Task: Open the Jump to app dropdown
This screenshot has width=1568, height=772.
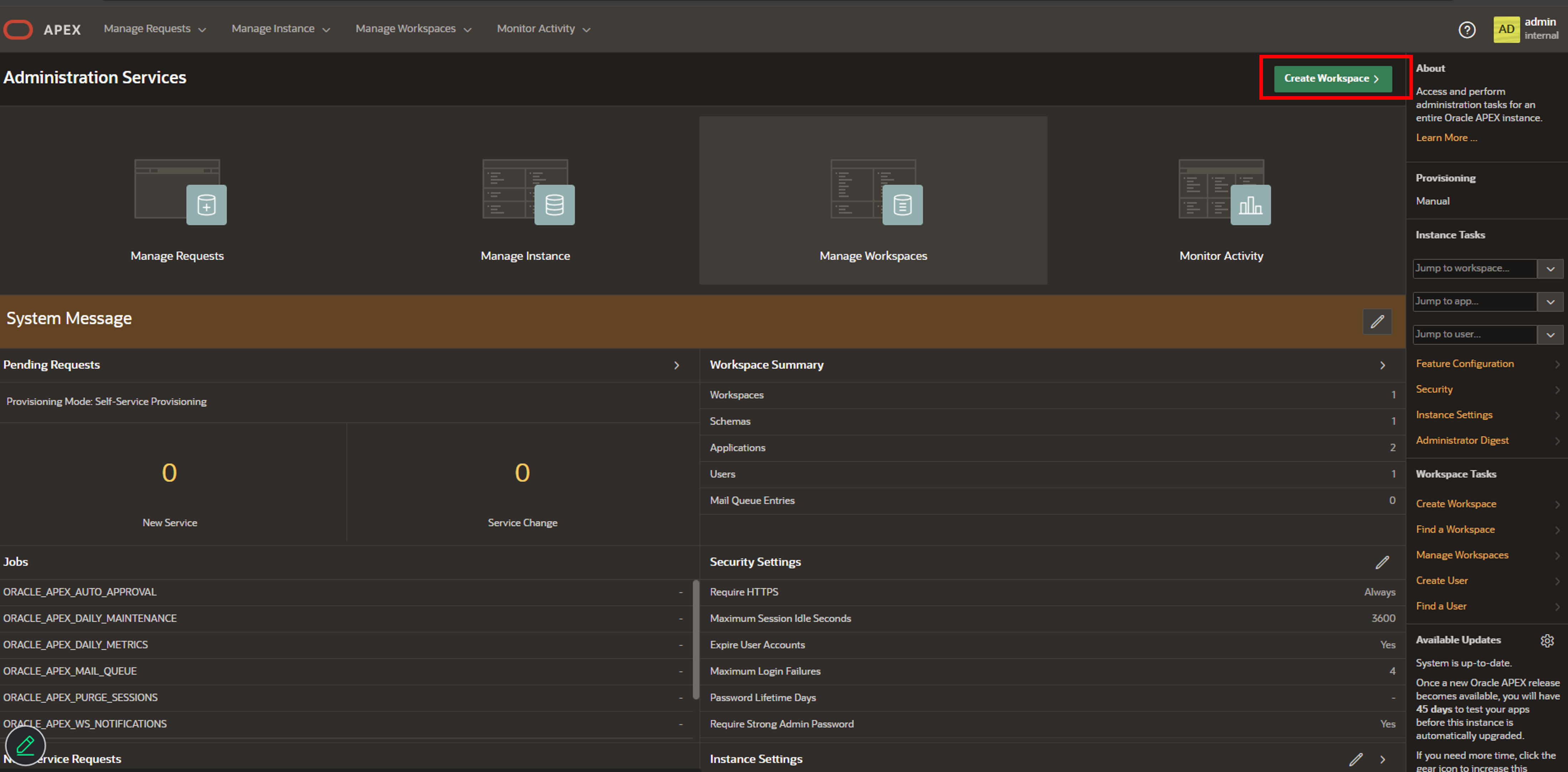Action: coord(1550,302)
